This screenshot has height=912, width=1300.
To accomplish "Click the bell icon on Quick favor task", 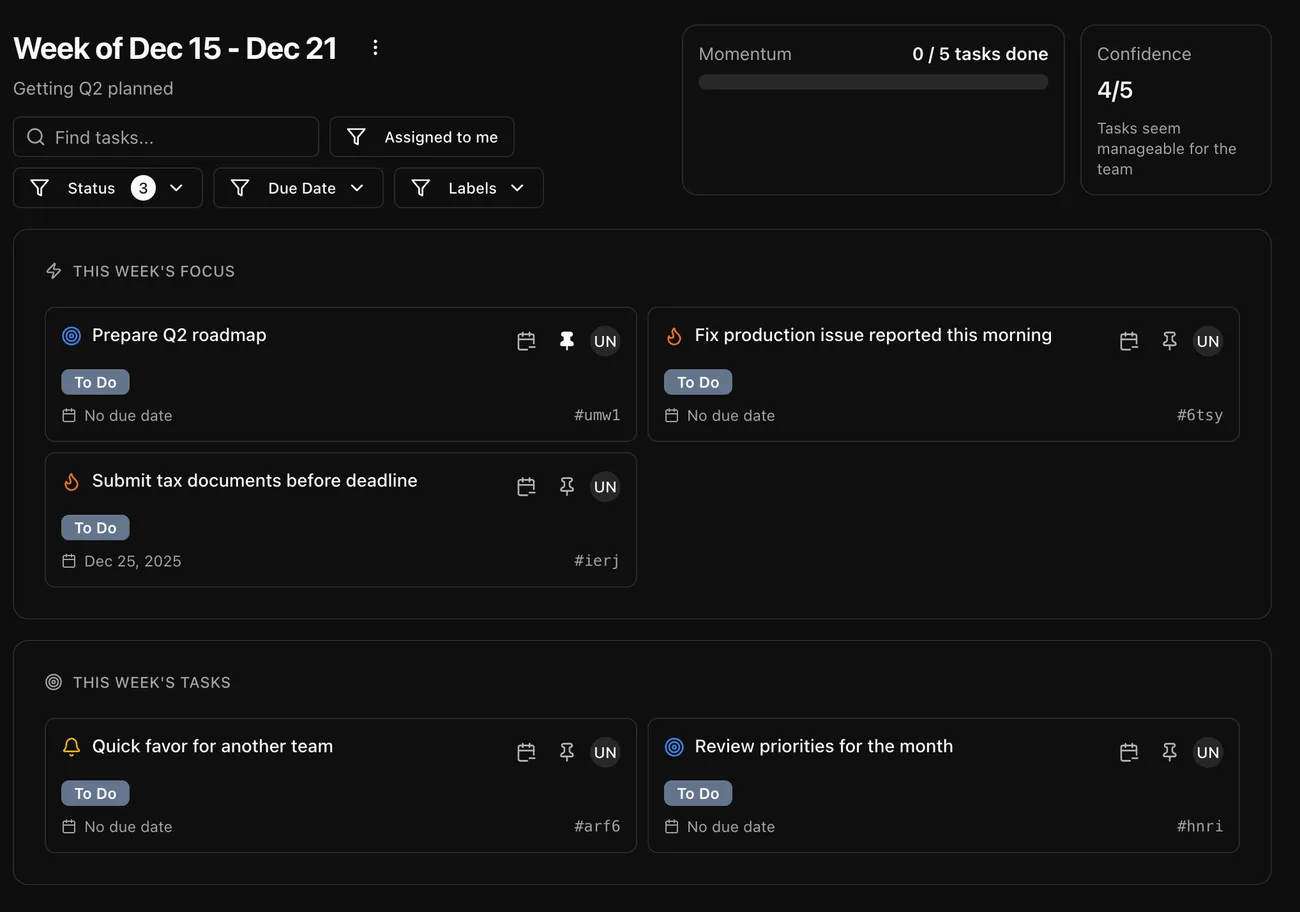I will point(71,747).
